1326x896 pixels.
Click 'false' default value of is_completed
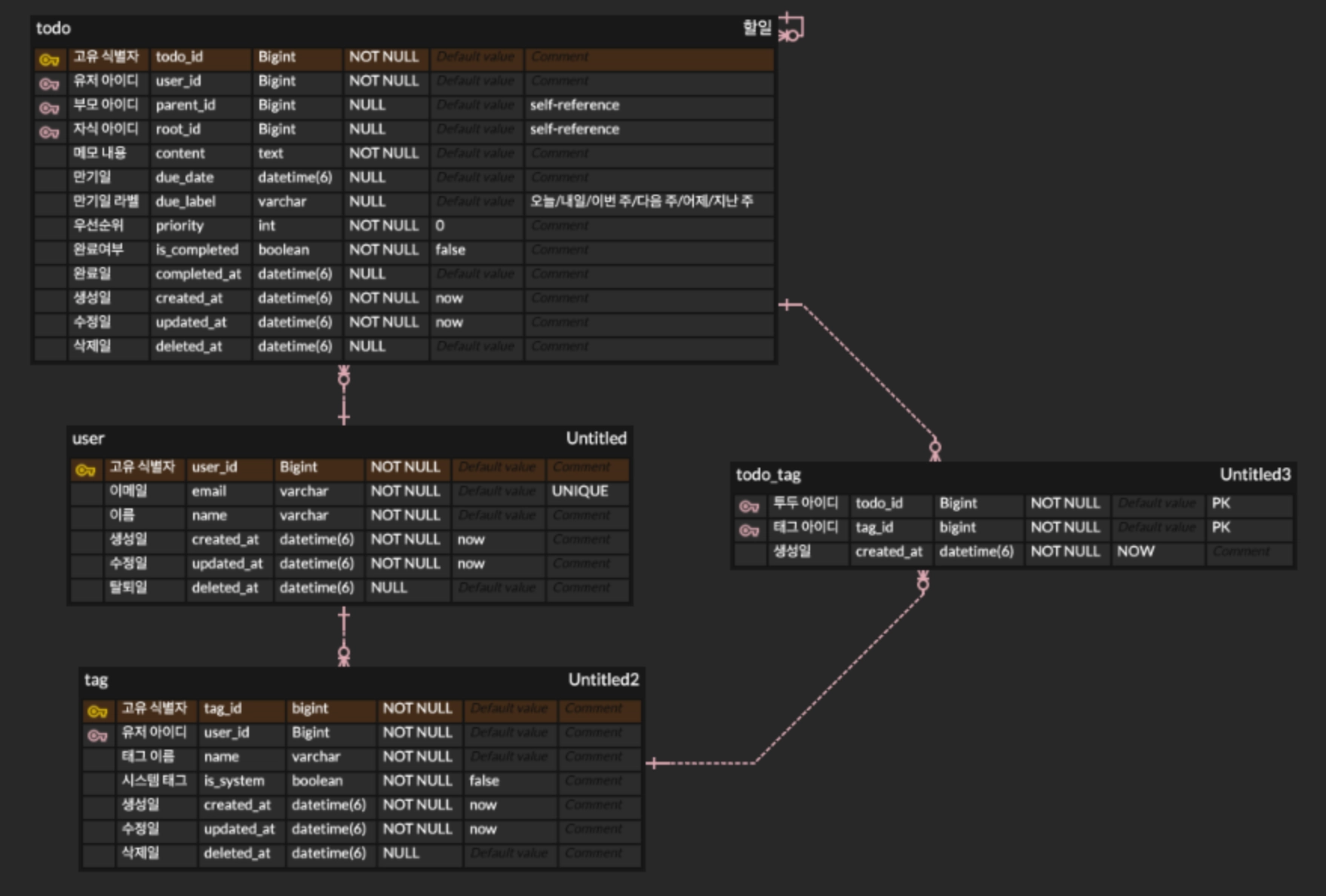pos(450,250)
